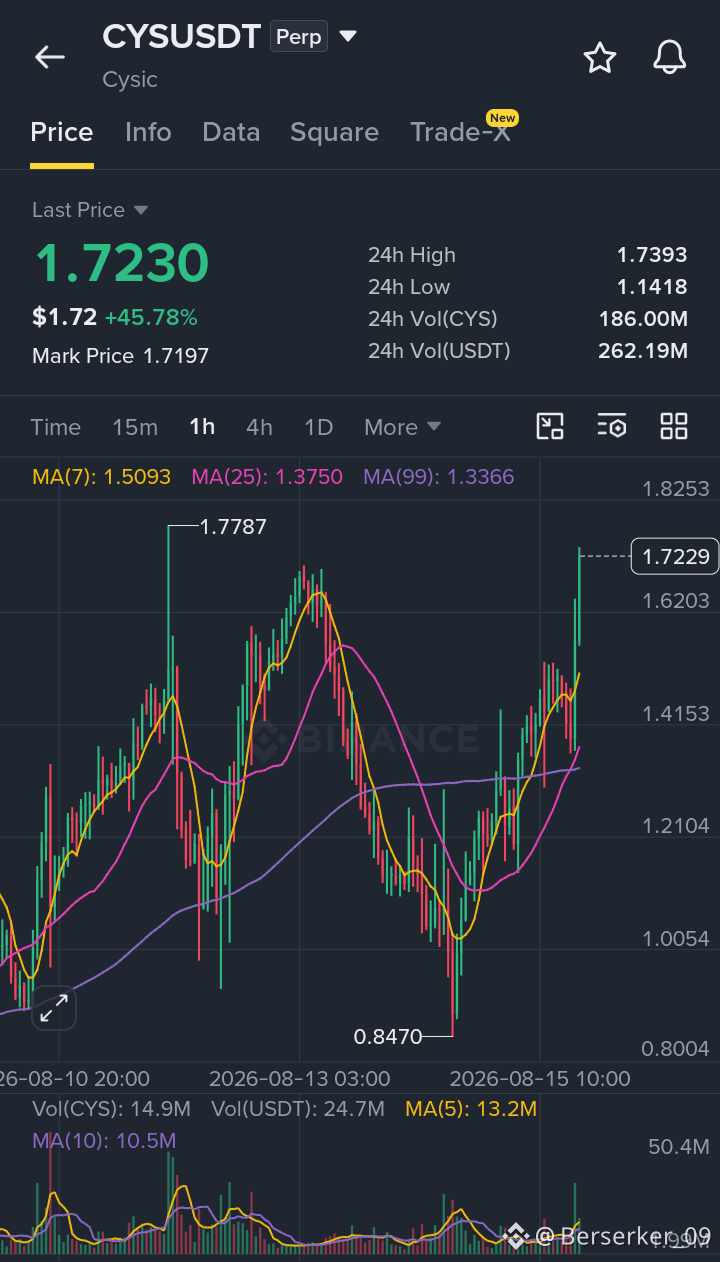Tap the Cysic project name subtitle
The image size is (720, 1262).
click(x=130, y=79)
